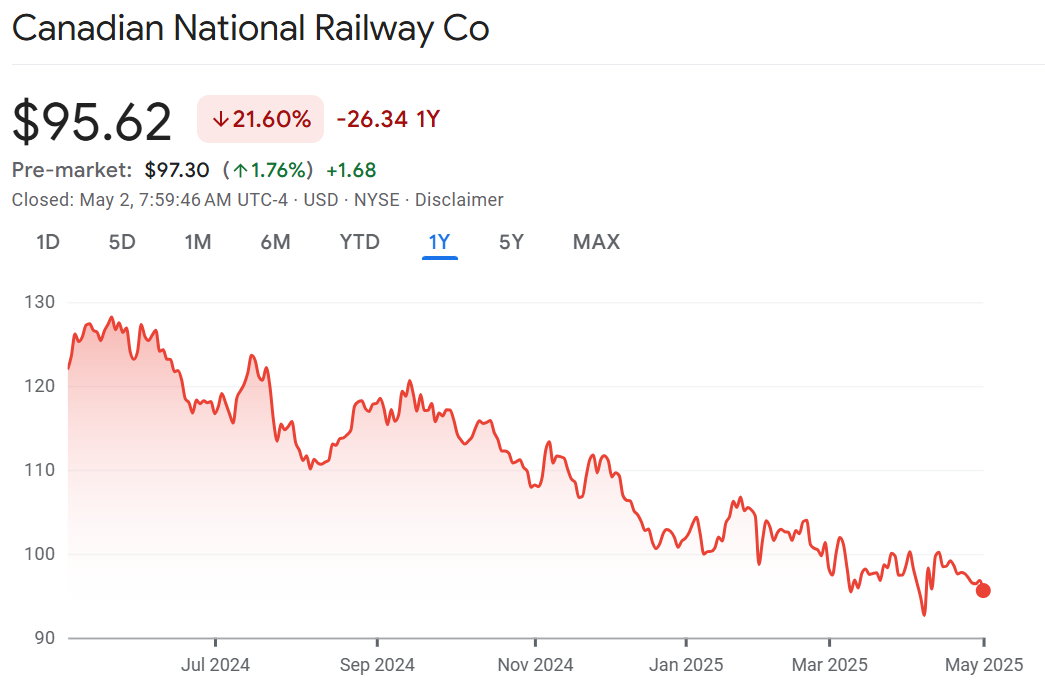Viewport: 1045px width, 694px height.
Task: Click the green up arrow beside 1.76%
Action: click(241, 170)
